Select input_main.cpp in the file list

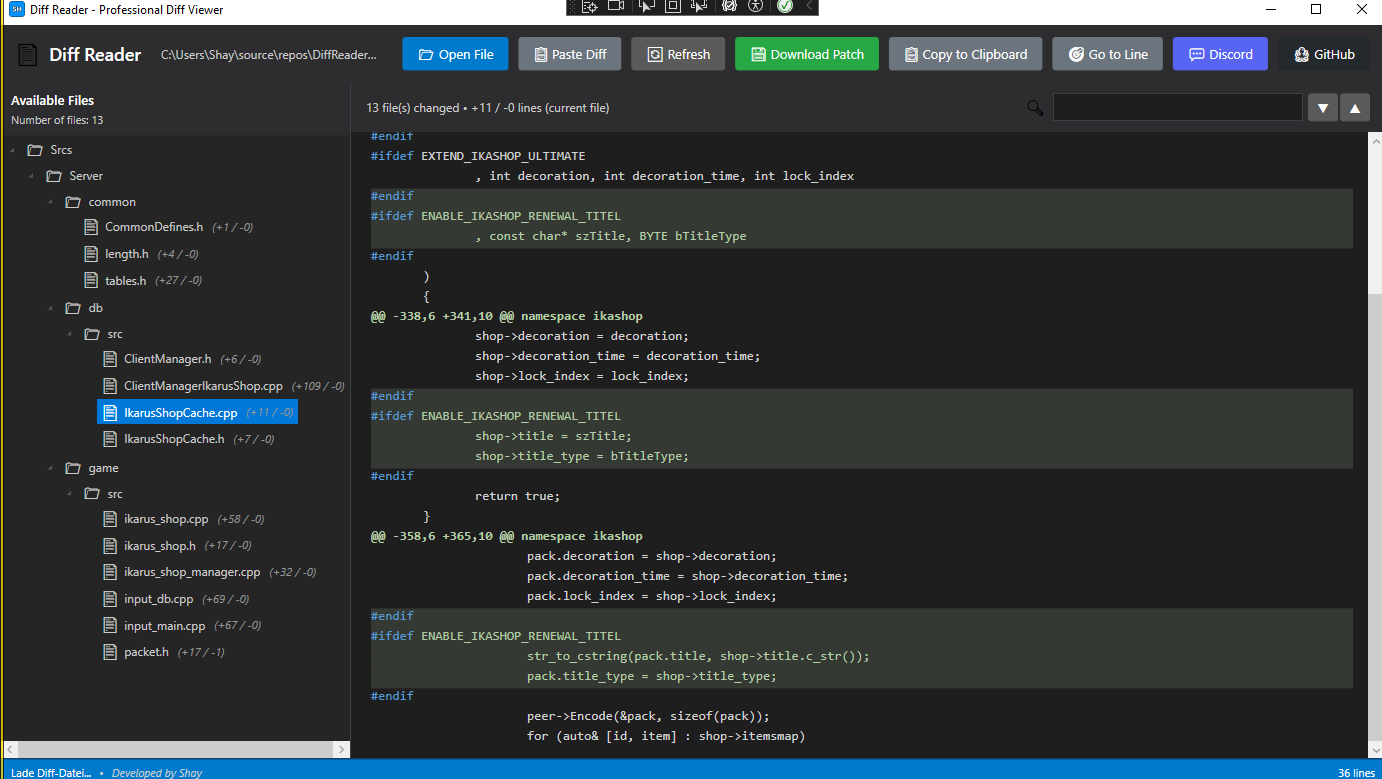[164, 626]
